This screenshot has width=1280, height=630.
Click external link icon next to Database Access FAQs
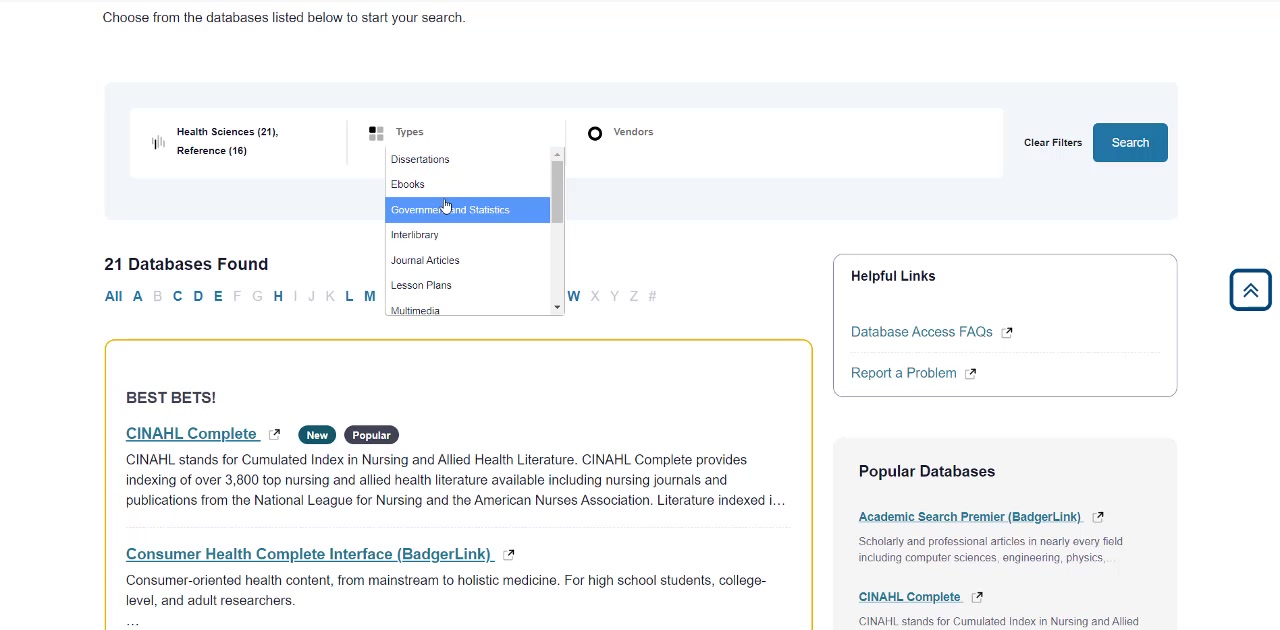(1007, 333)
